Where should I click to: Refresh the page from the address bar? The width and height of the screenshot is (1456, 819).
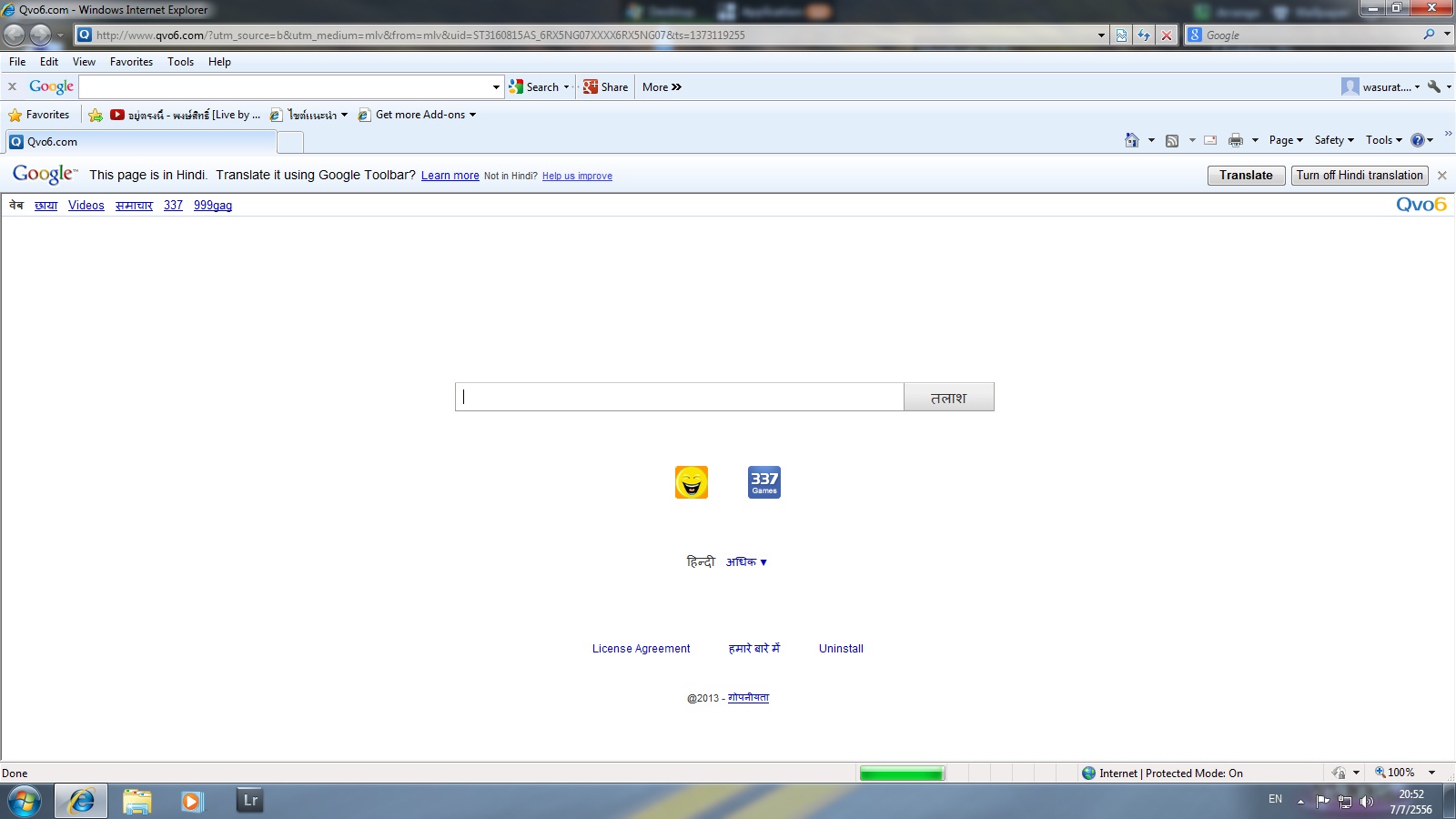[x=1144, y=35]
